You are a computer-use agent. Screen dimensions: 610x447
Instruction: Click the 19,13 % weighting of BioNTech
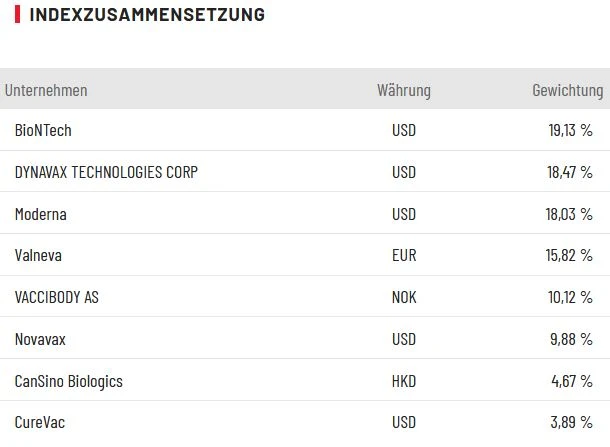(569, 130)
